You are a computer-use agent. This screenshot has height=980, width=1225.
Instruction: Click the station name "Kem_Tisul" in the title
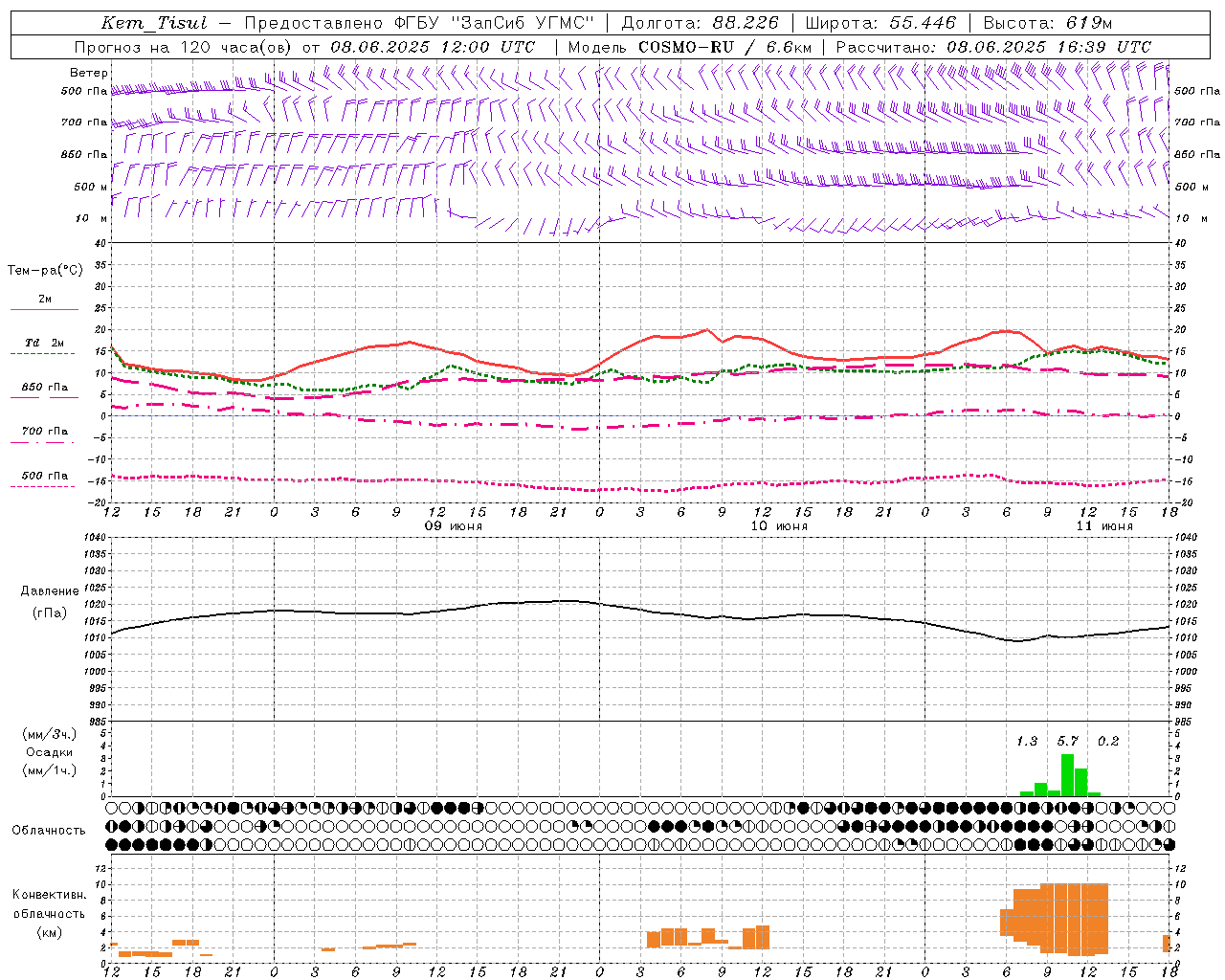click(x=154, y=23)
